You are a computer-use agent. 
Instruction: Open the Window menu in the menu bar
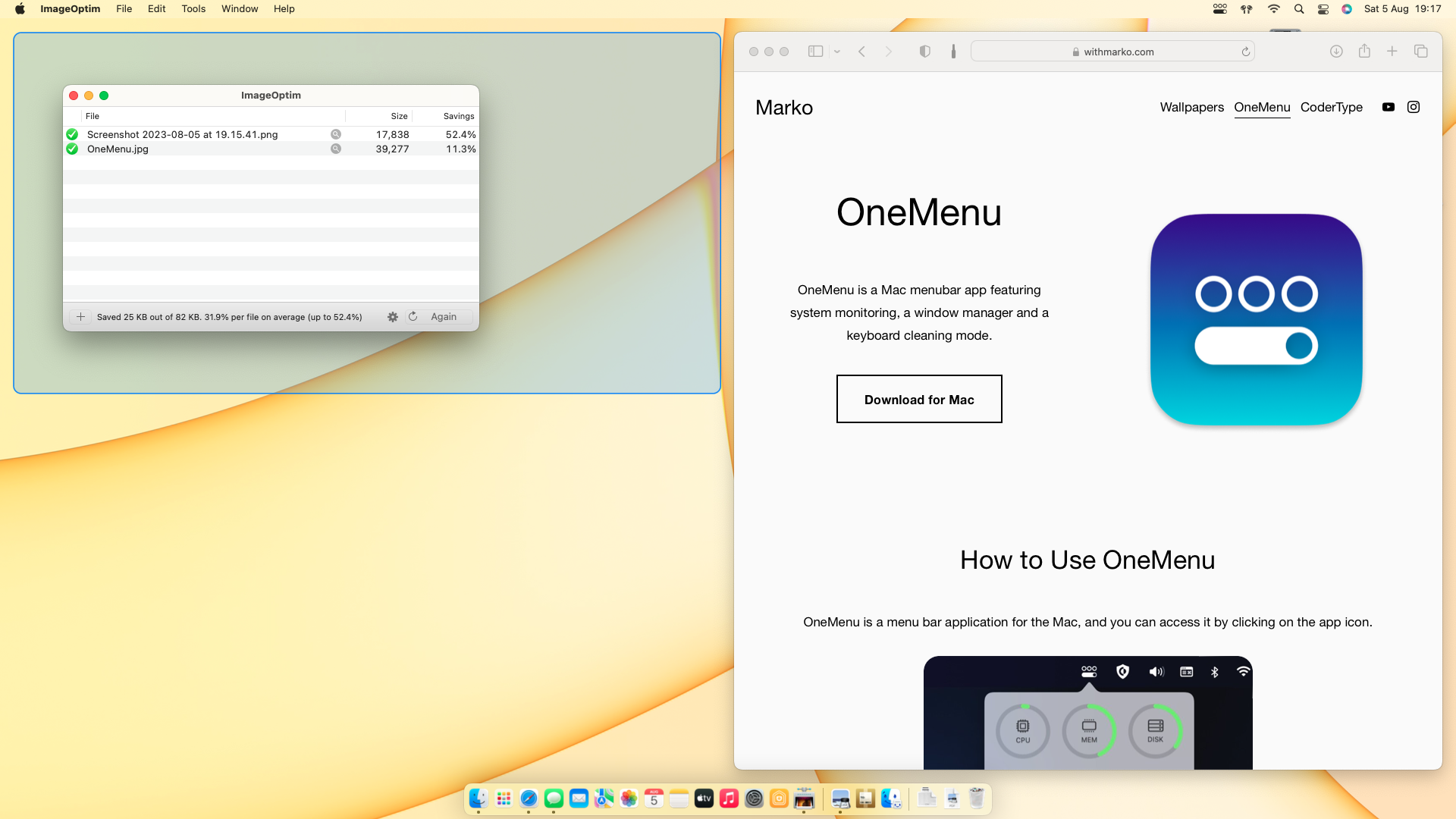point(239,8)
